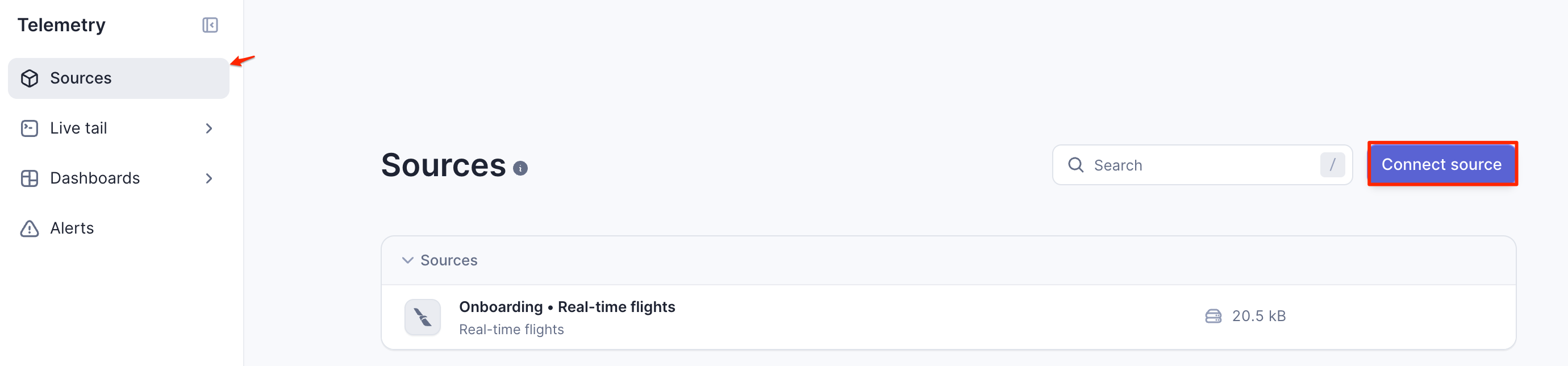Click the Alerts warning triangle icon
This screenshot has height=366, width=1568.
pyautogui.click(x=30, y=228)
